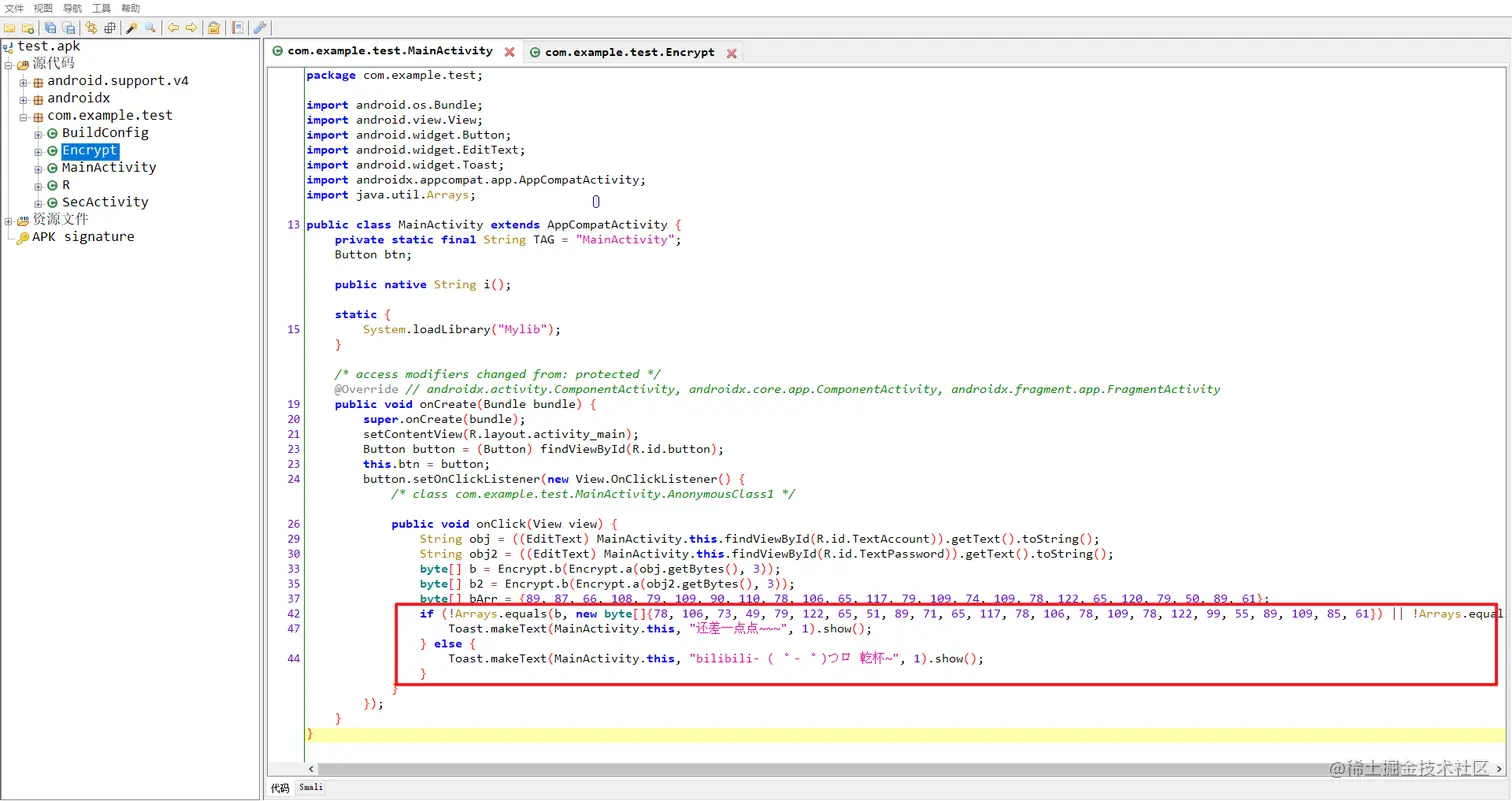Viewport: 1512px width, 801px height.
Task: Open preferences with the wrench icon
Action: [x=260, y=28]
